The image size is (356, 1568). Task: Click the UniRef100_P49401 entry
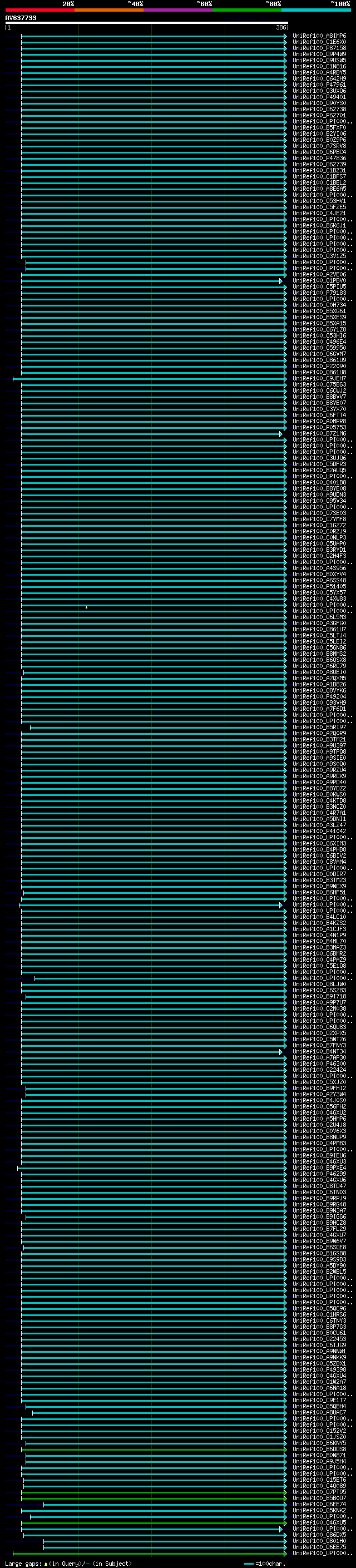tap(319, 97)
